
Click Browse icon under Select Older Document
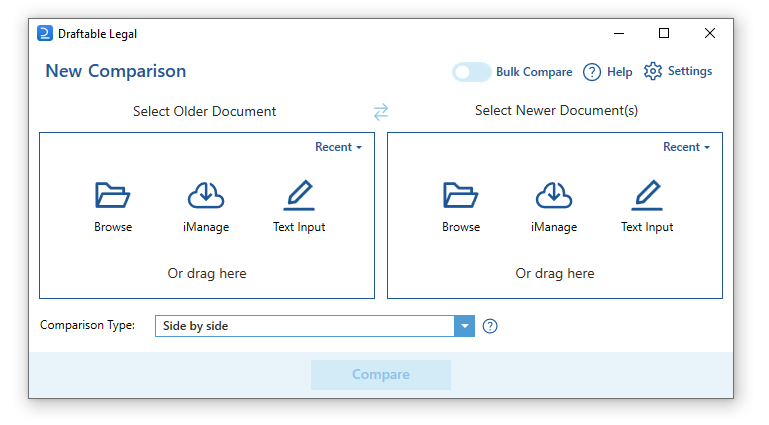click(x=112, y=195)
